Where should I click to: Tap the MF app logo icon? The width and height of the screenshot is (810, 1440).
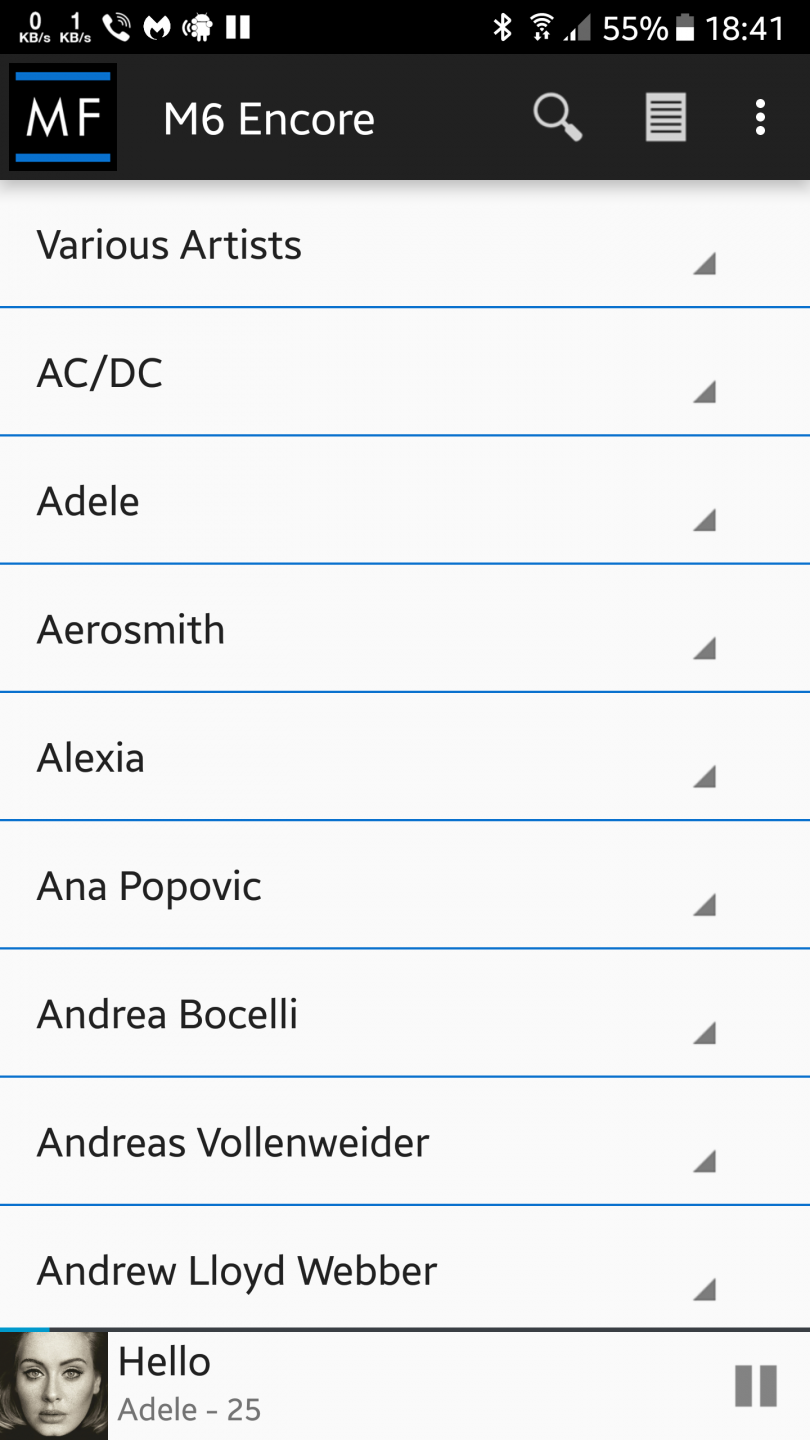click(63, 117)
